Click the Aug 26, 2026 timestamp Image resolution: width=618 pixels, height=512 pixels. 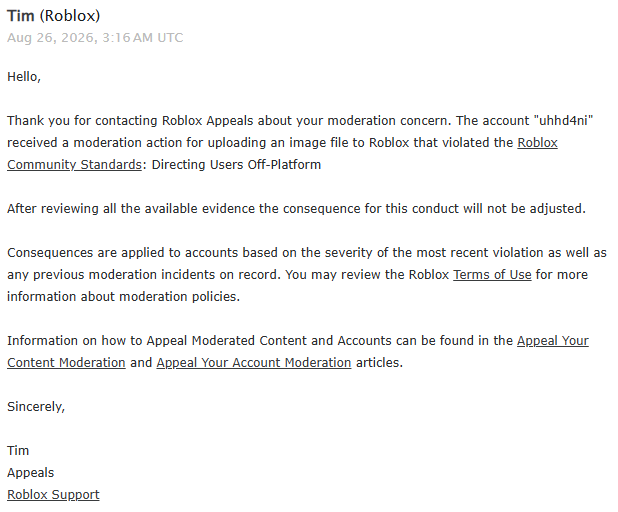[95, 38]
